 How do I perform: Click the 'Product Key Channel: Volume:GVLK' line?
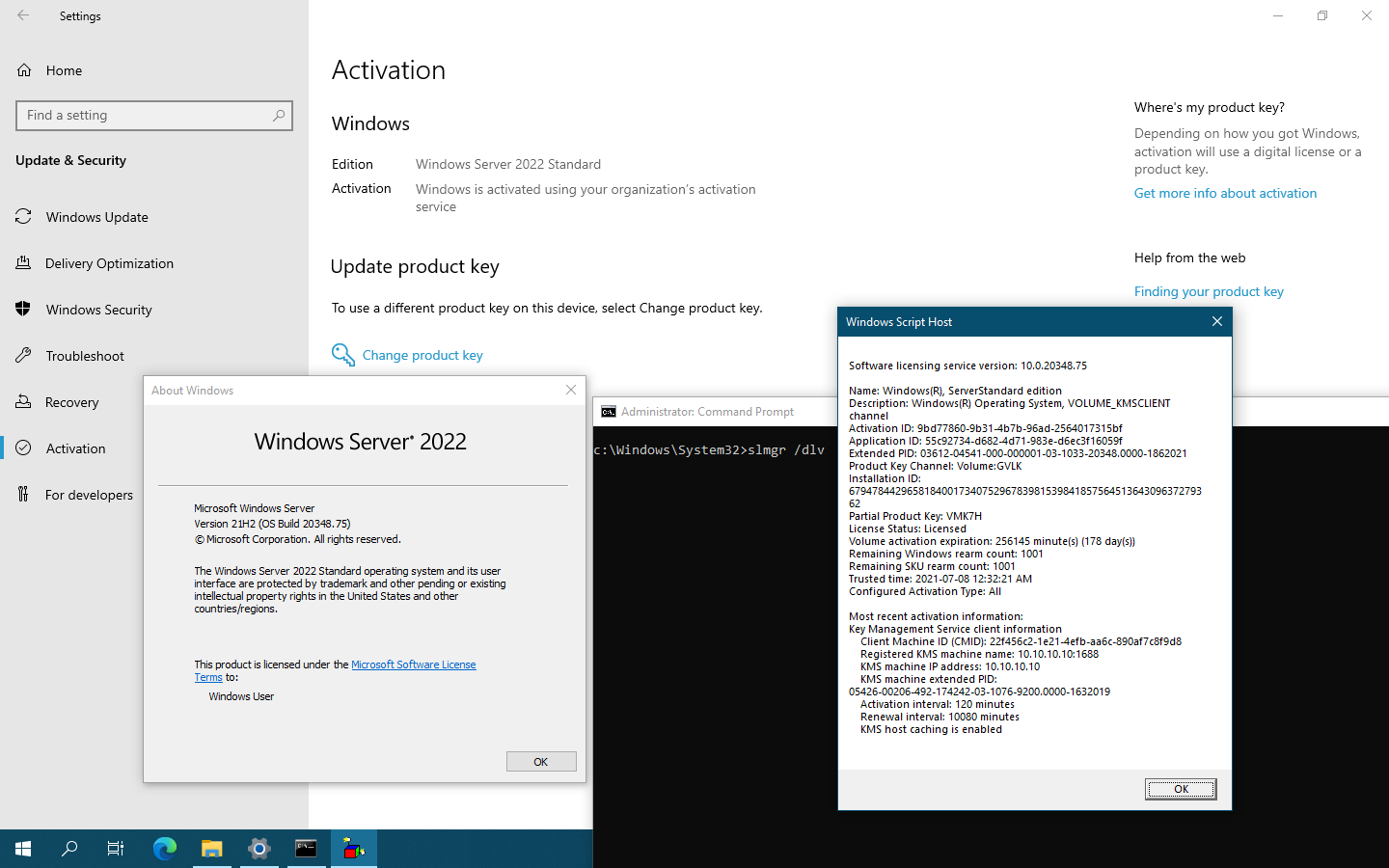(935, 466)
